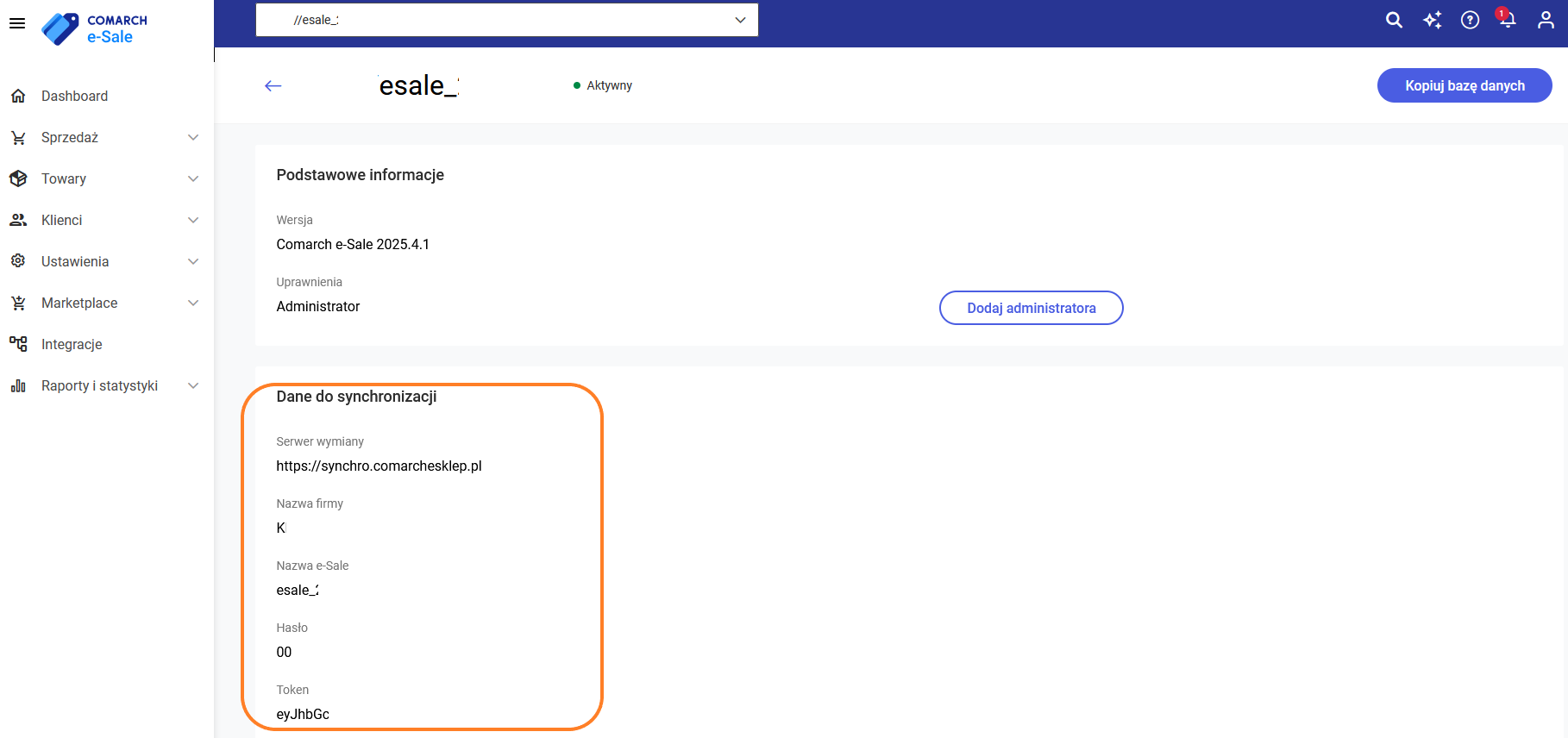Expand the Raporty i statystyki chevron

(x=193, y=385)
